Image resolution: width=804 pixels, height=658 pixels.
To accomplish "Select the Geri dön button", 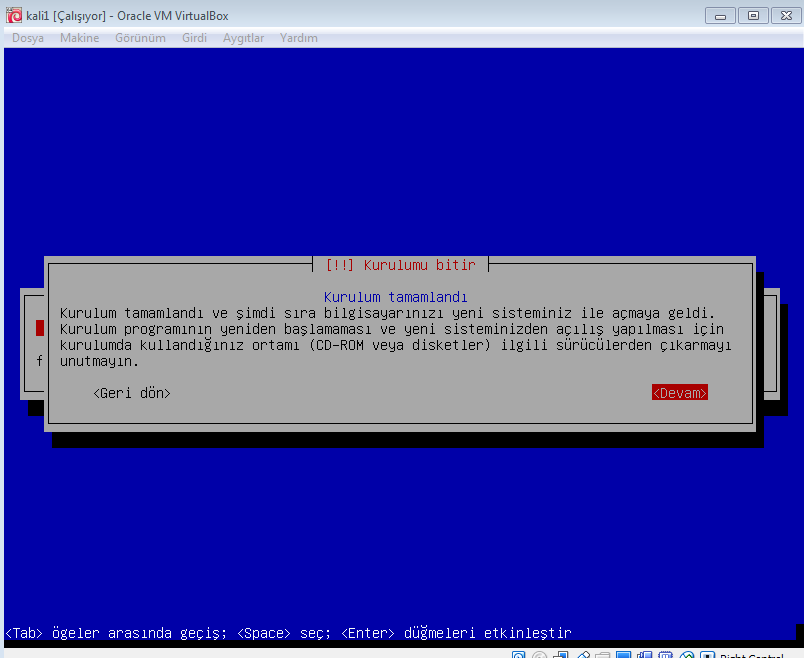I will coord(131,393).
